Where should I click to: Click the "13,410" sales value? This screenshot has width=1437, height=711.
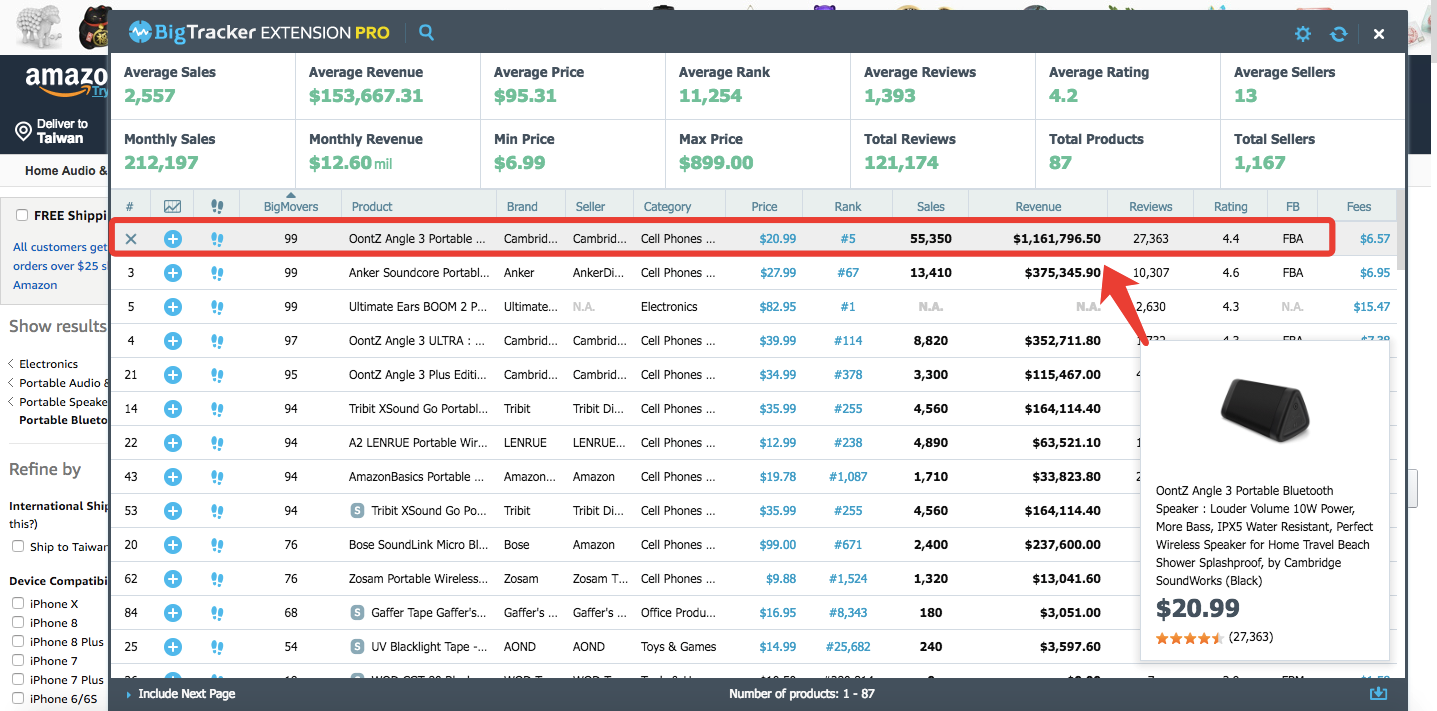click(x=931, y=273)
